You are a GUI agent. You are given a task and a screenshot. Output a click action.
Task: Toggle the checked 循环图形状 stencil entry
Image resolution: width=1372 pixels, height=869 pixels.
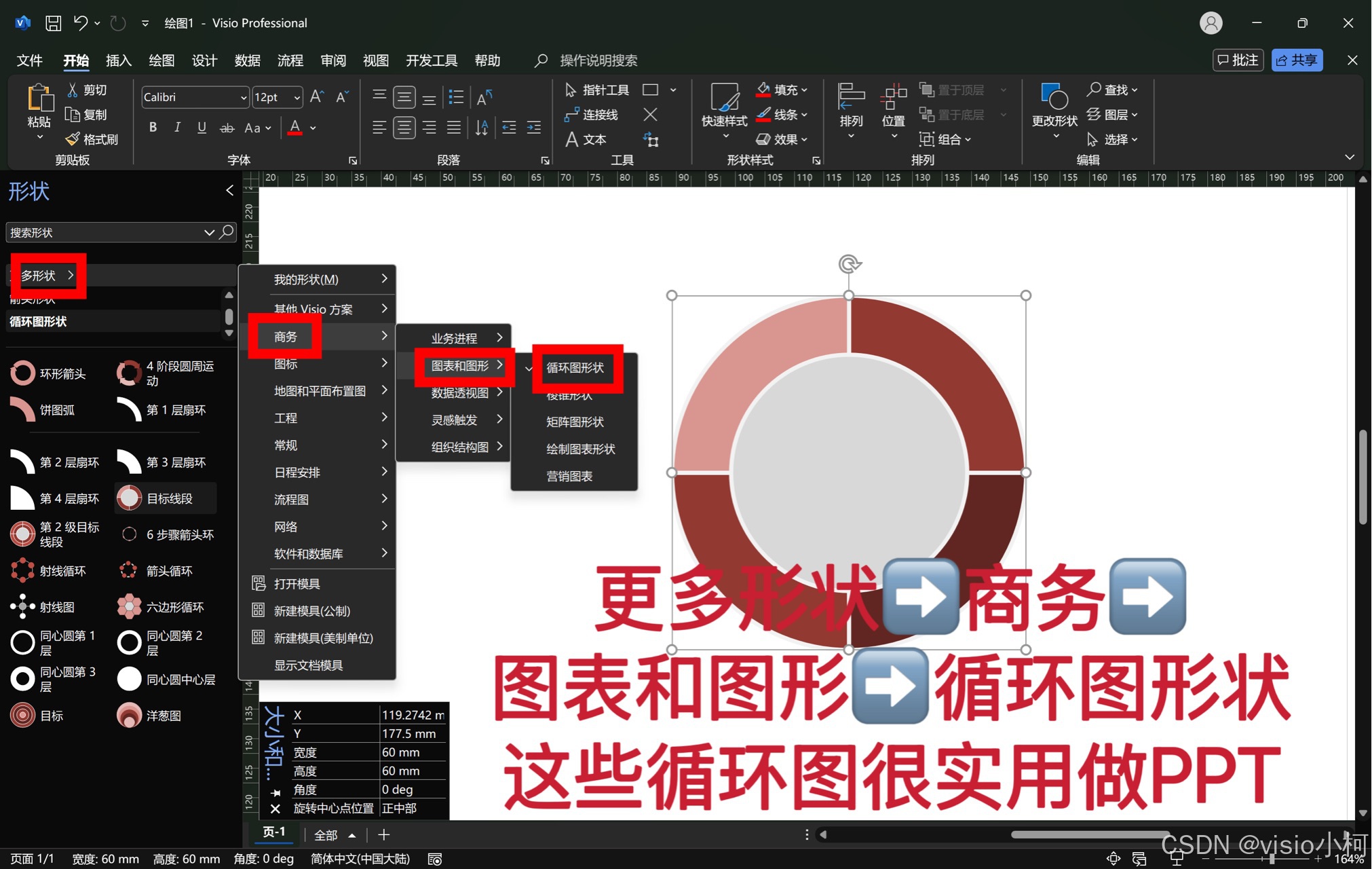[x=575, y=367]
